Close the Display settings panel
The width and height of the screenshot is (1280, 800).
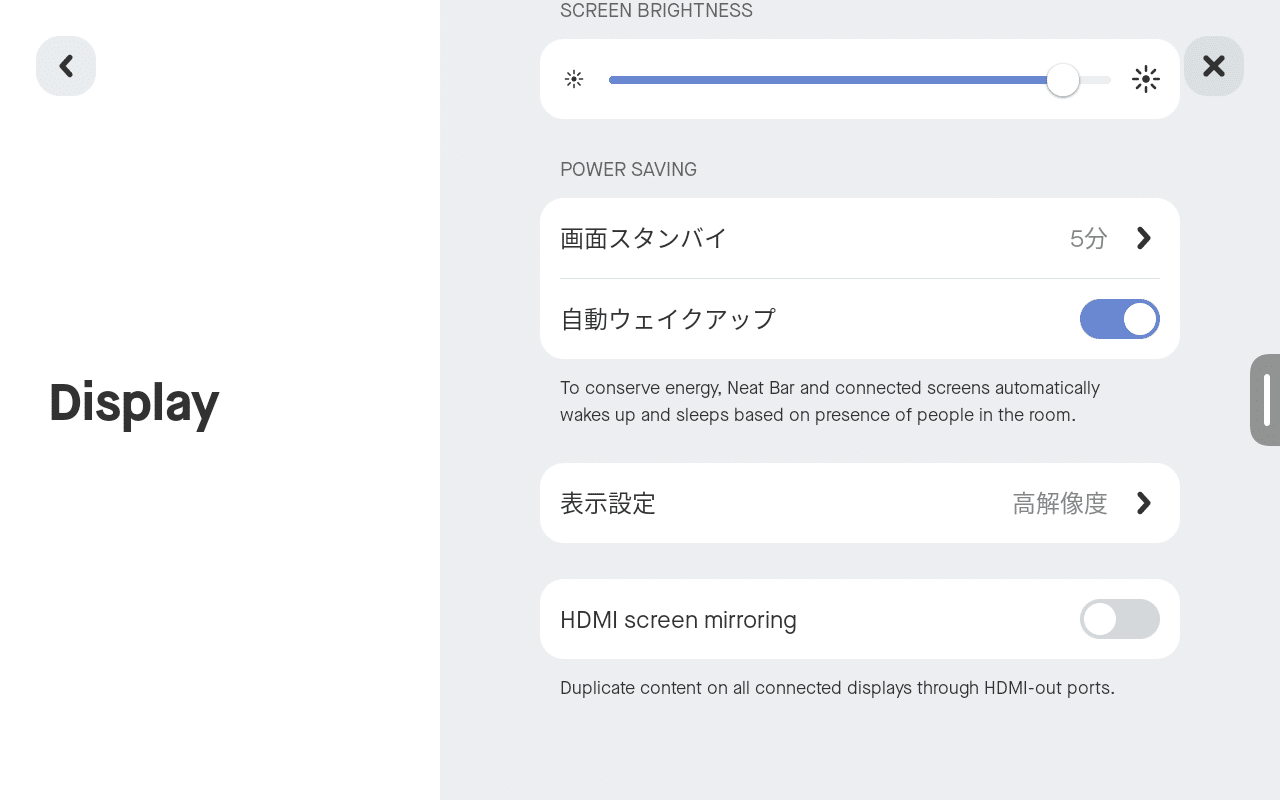coord(1214,65)
